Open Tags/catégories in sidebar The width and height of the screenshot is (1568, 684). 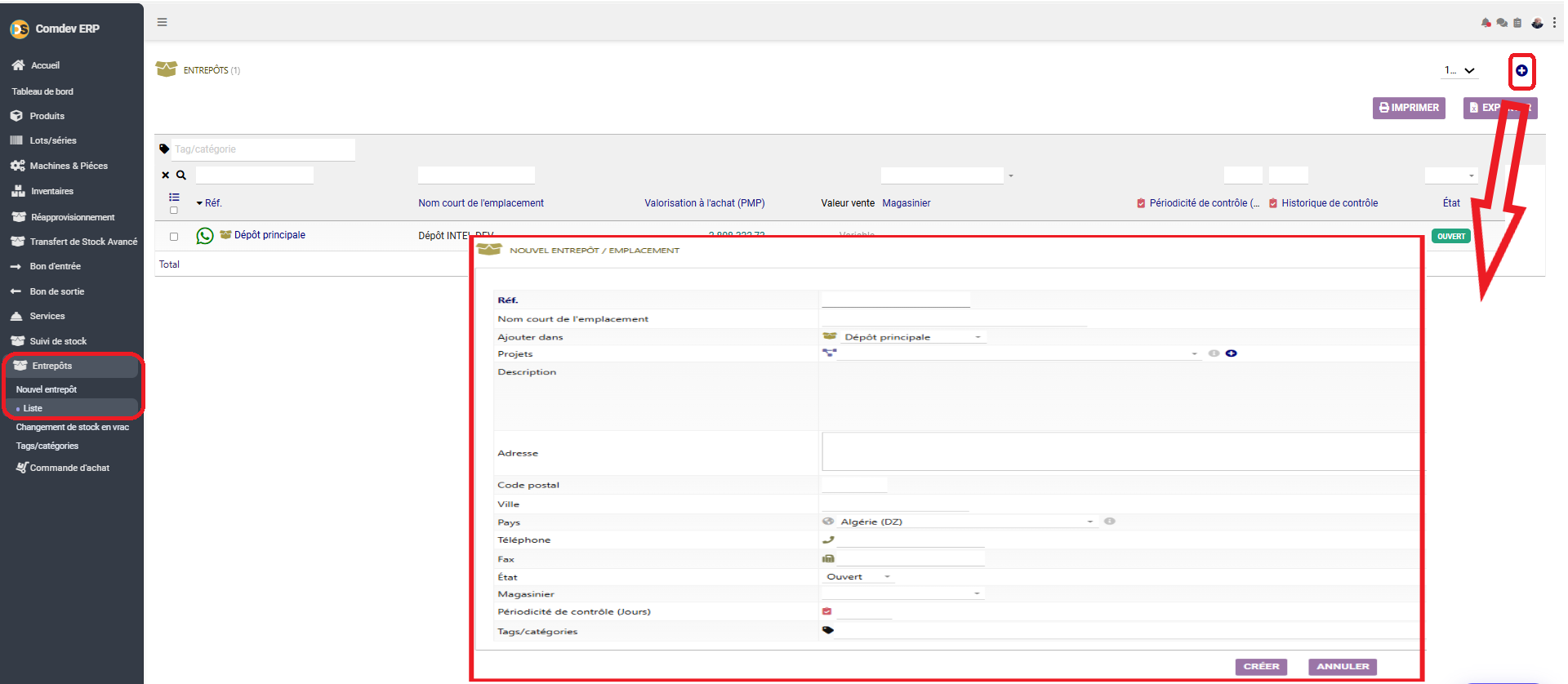pyautogui.click(x=47, y=446)
